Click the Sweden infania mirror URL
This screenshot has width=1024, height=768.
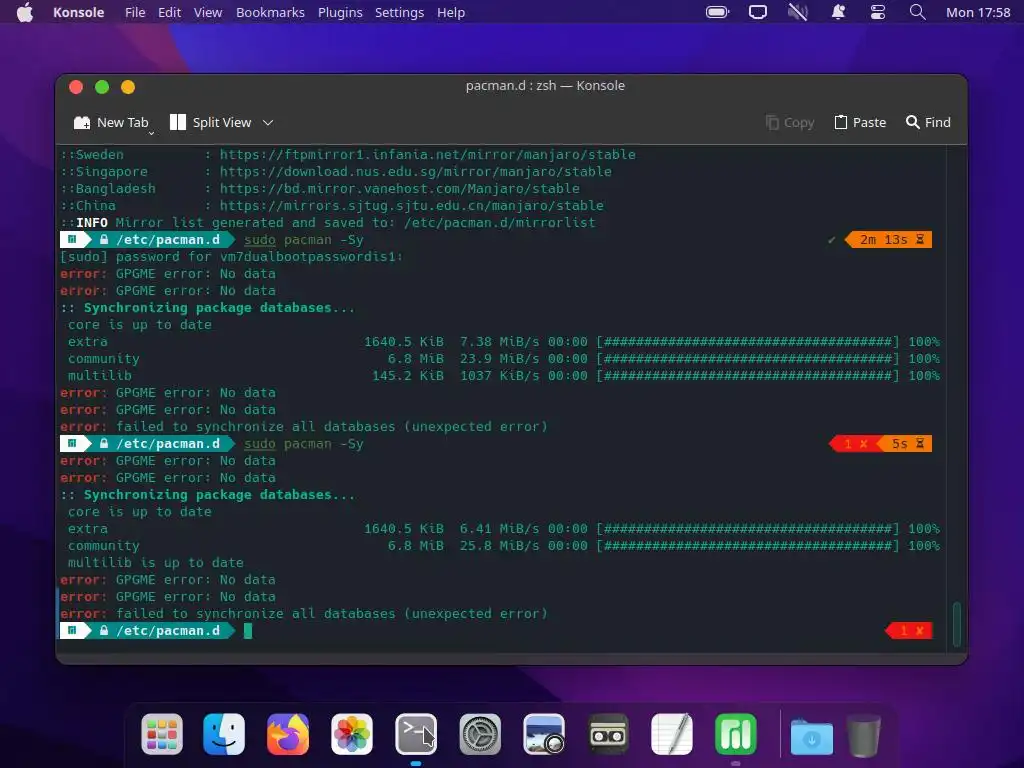tap(427, 155)
